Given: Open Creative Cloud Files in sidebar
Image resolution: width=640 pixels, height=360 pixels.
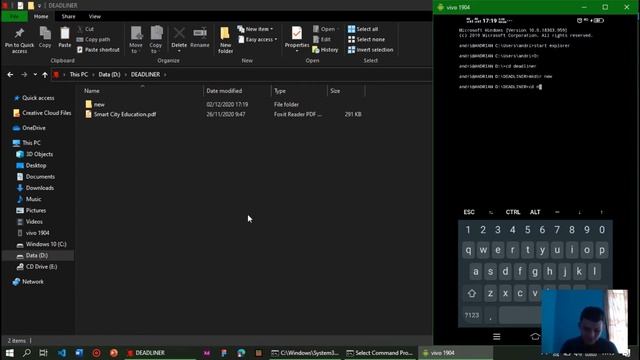Looking at the screenshot, I should pyautogui.click(x=42, y=113).
